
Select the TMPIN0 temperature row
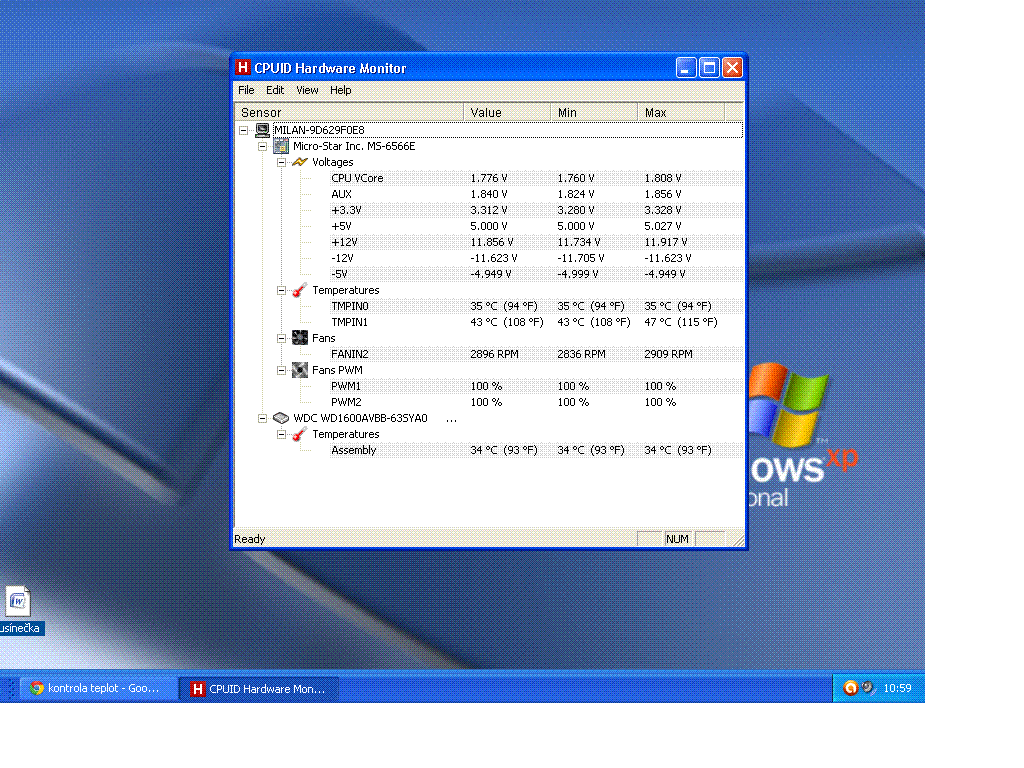(x=536, y=306)
